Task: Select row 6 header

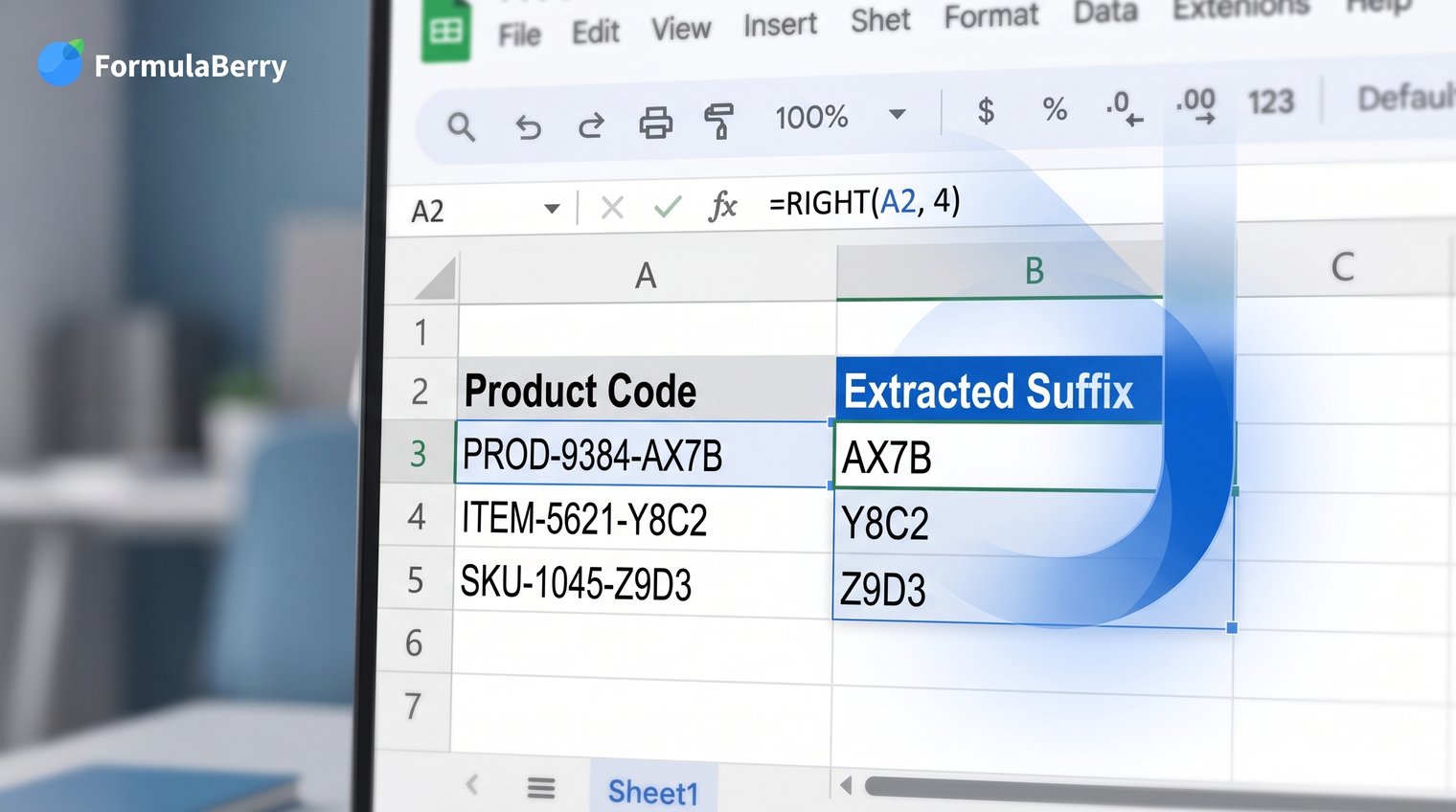Action: (414, 643)
